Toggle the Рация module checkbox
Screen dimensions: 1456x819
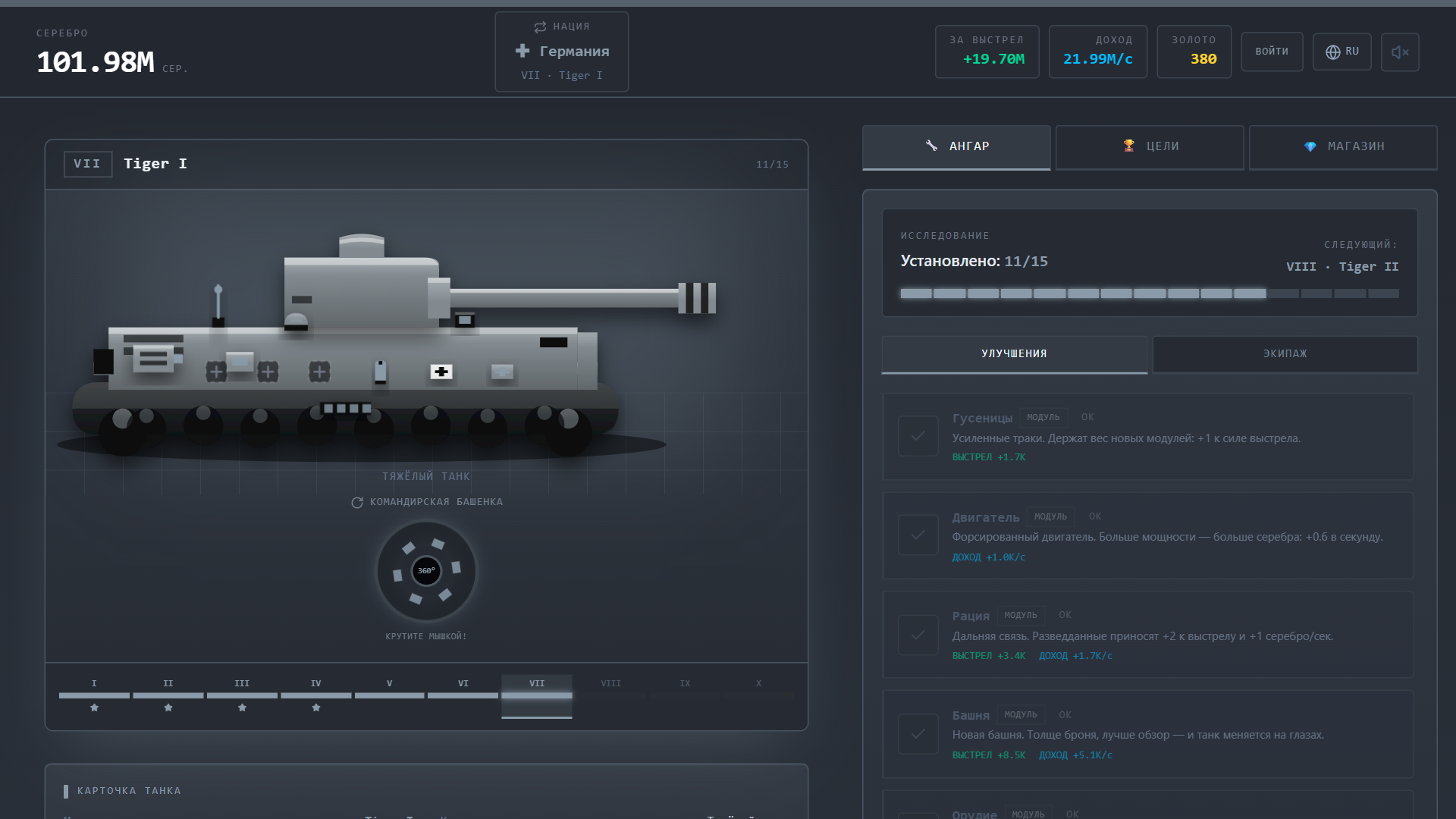(918, 635)
